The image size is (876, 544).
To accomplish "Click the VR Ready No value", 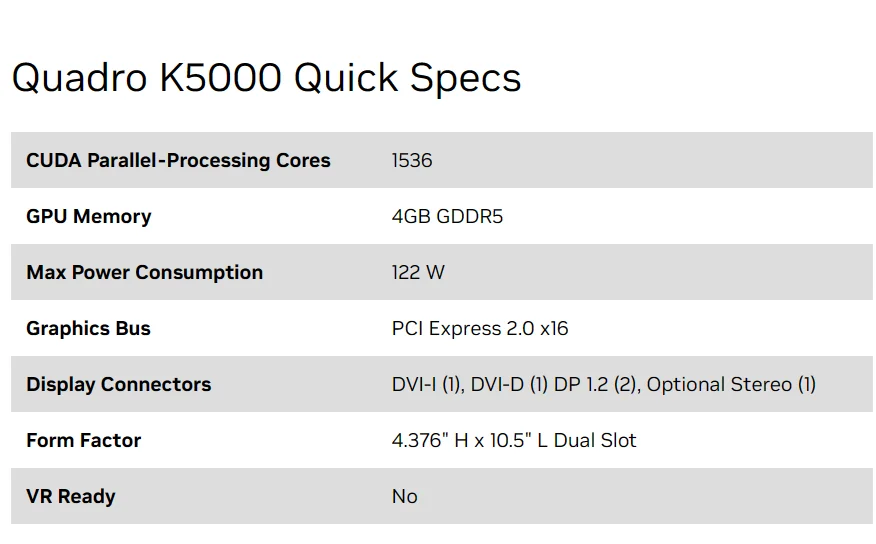I will (404, 496).
